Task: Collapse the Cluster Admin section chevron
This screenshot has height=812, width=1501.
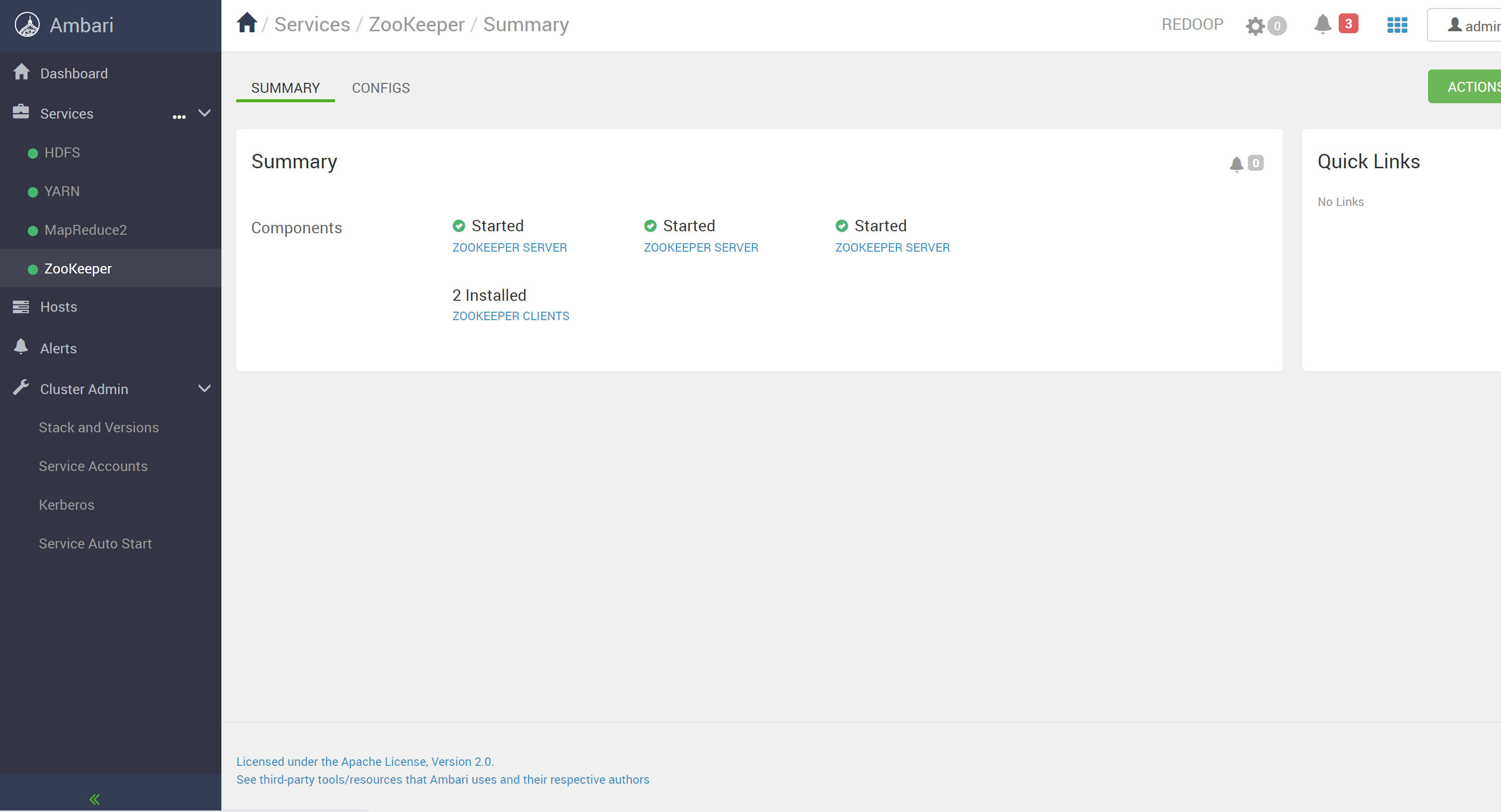Action: pos(205,388)
